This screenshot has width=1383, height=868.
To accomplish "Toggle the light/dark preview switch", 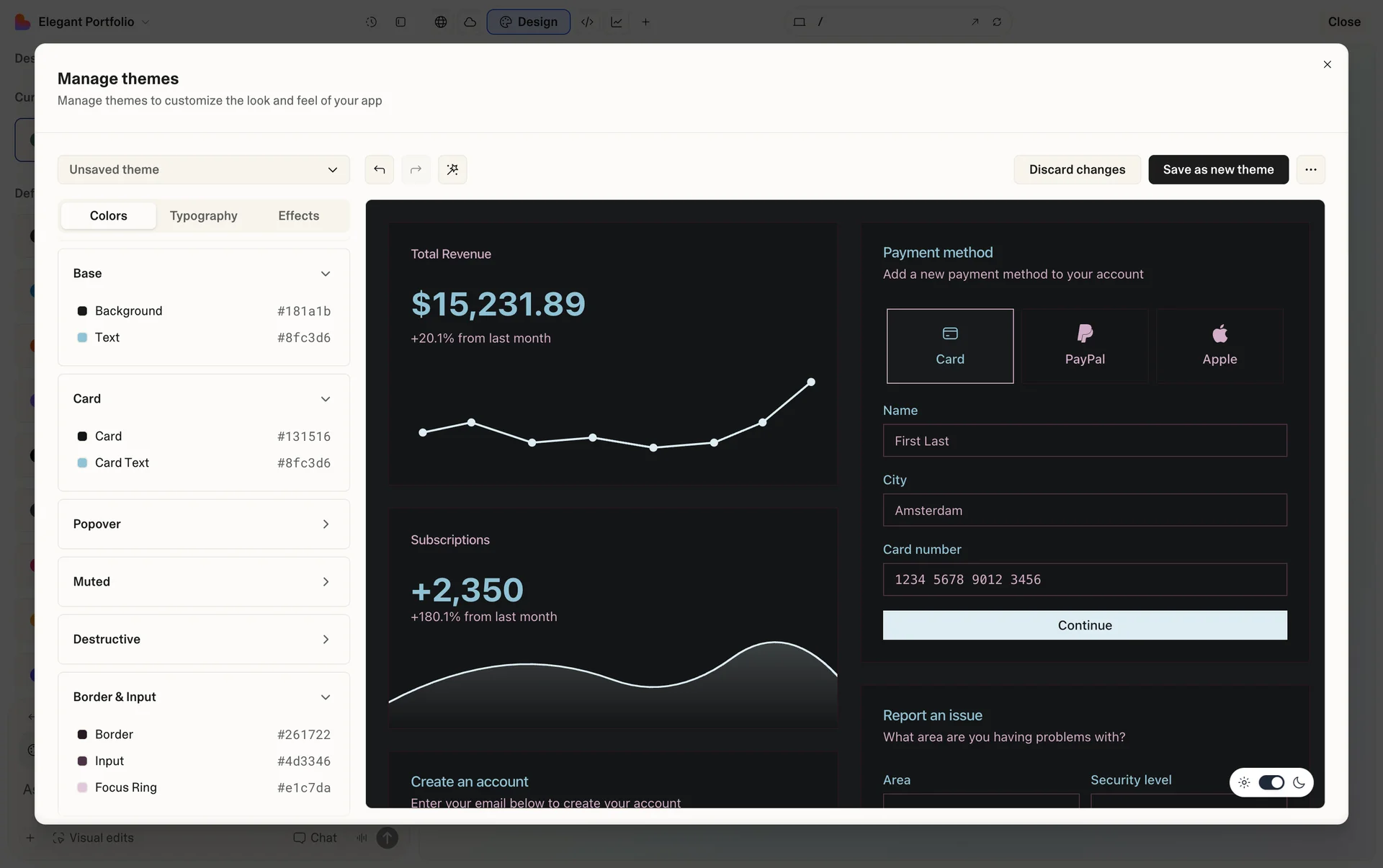I will point(1271,782).
